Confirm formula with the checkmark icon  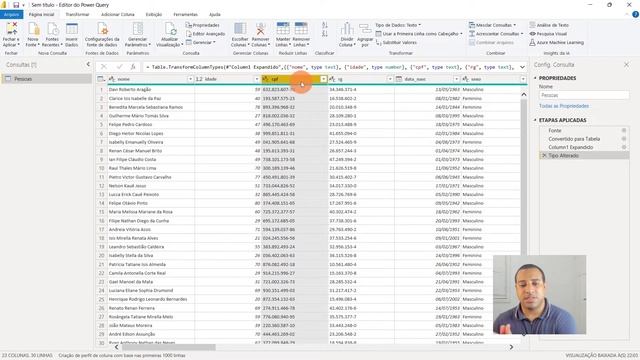click(119, 67)
